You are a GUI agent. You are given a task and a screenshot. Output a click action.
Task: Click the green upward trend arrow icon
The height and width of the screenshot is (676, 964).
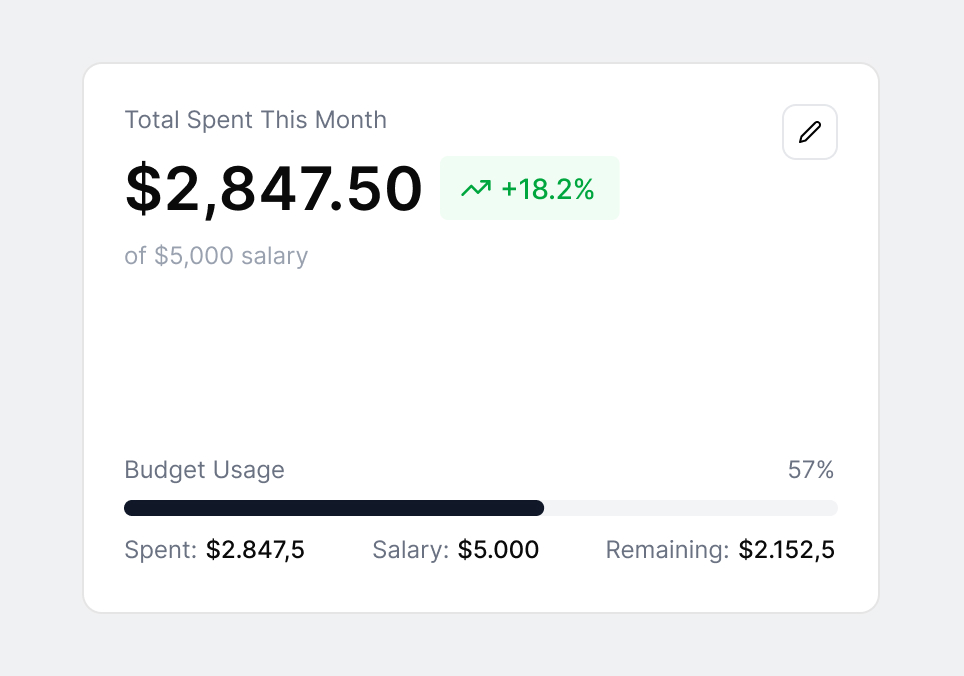click(476, 188)
